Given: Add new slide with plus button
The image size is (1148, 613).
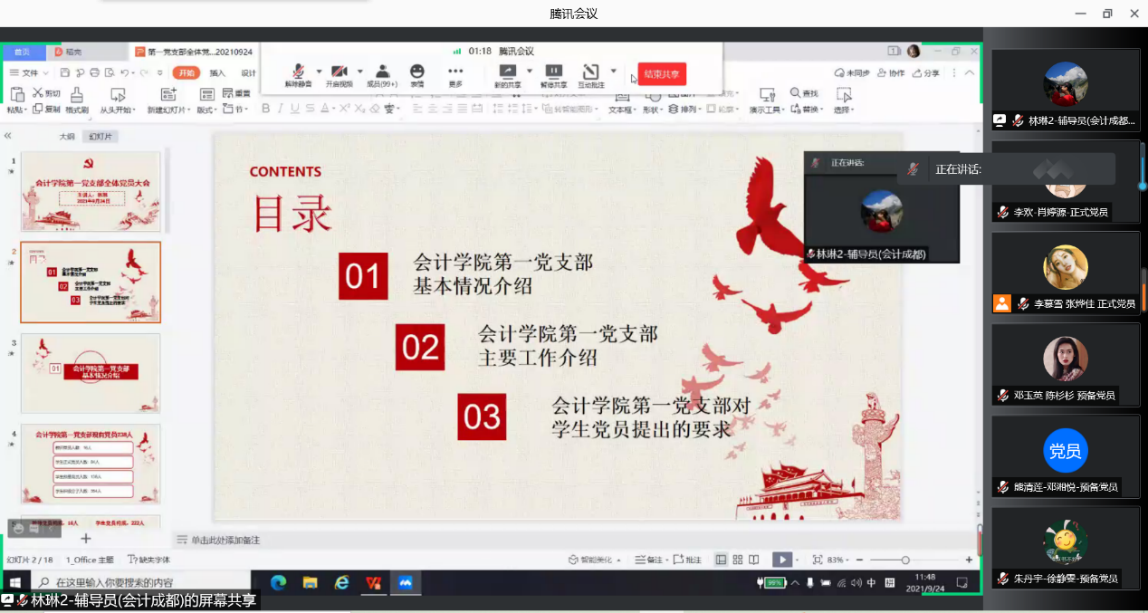Looking at the screenshot, I should tap(86, 538).
